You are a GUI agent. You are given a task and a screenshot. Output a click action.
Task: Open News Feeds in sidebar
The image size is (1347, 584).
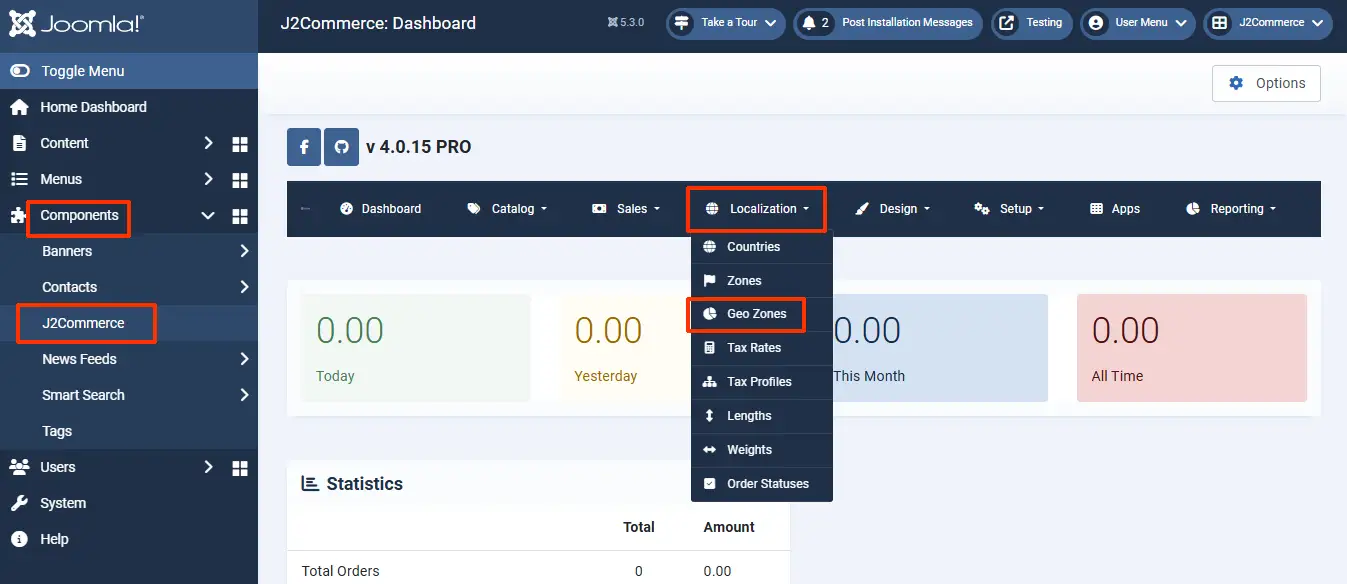point(79,359)
